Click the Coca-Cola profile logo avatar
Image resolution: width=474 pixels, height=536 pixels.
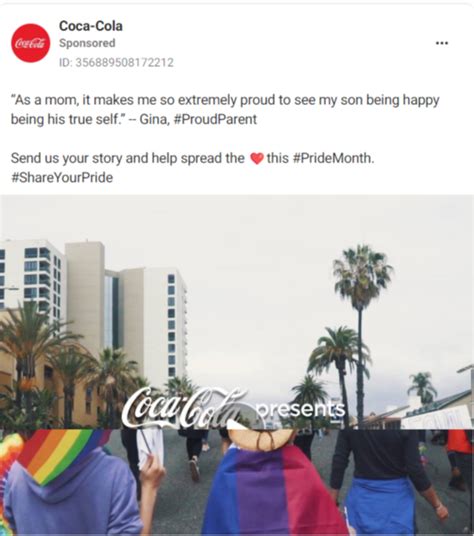(x=31, y=43)
